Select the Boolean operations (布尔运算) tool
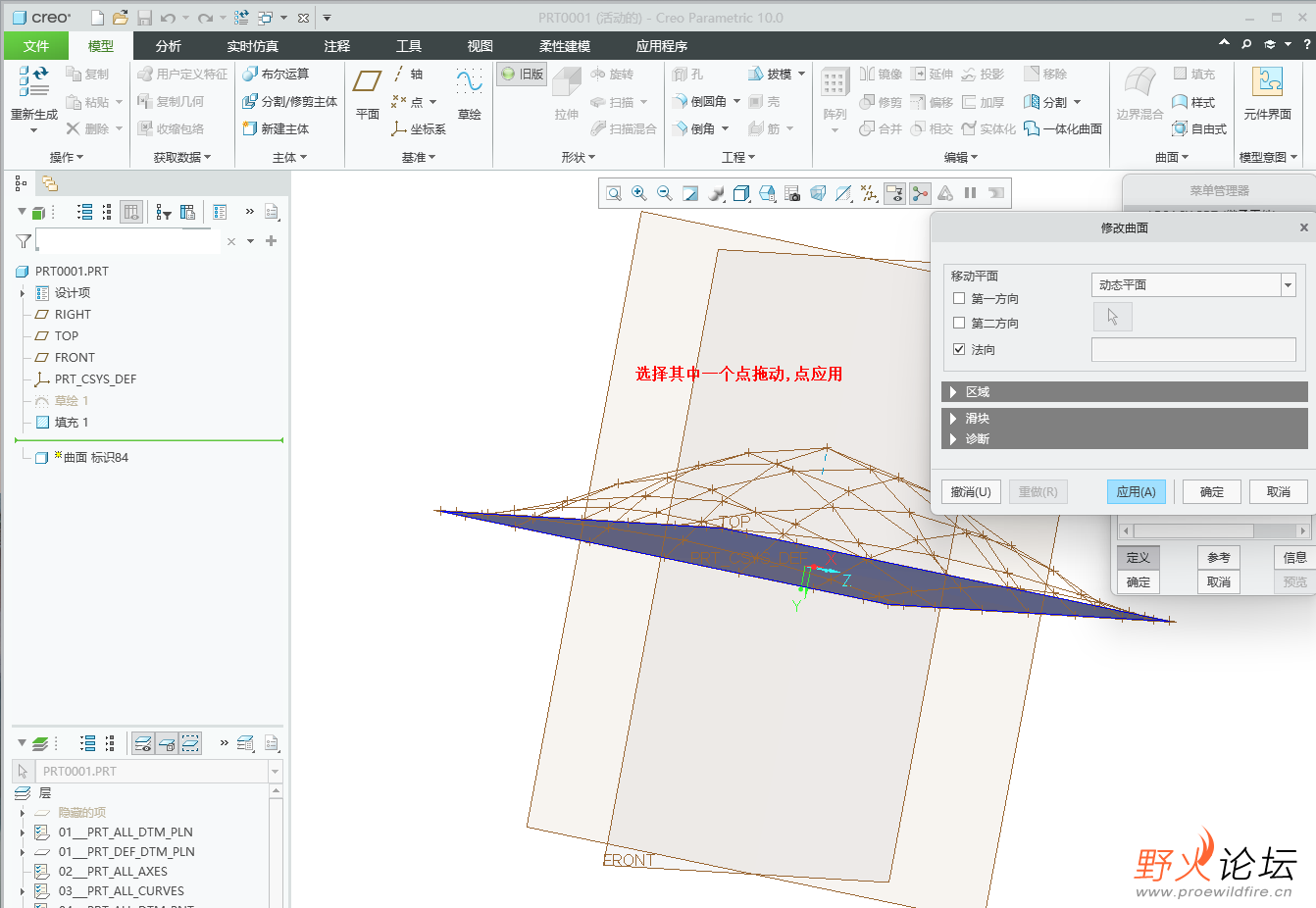 (x=276, y=74)
